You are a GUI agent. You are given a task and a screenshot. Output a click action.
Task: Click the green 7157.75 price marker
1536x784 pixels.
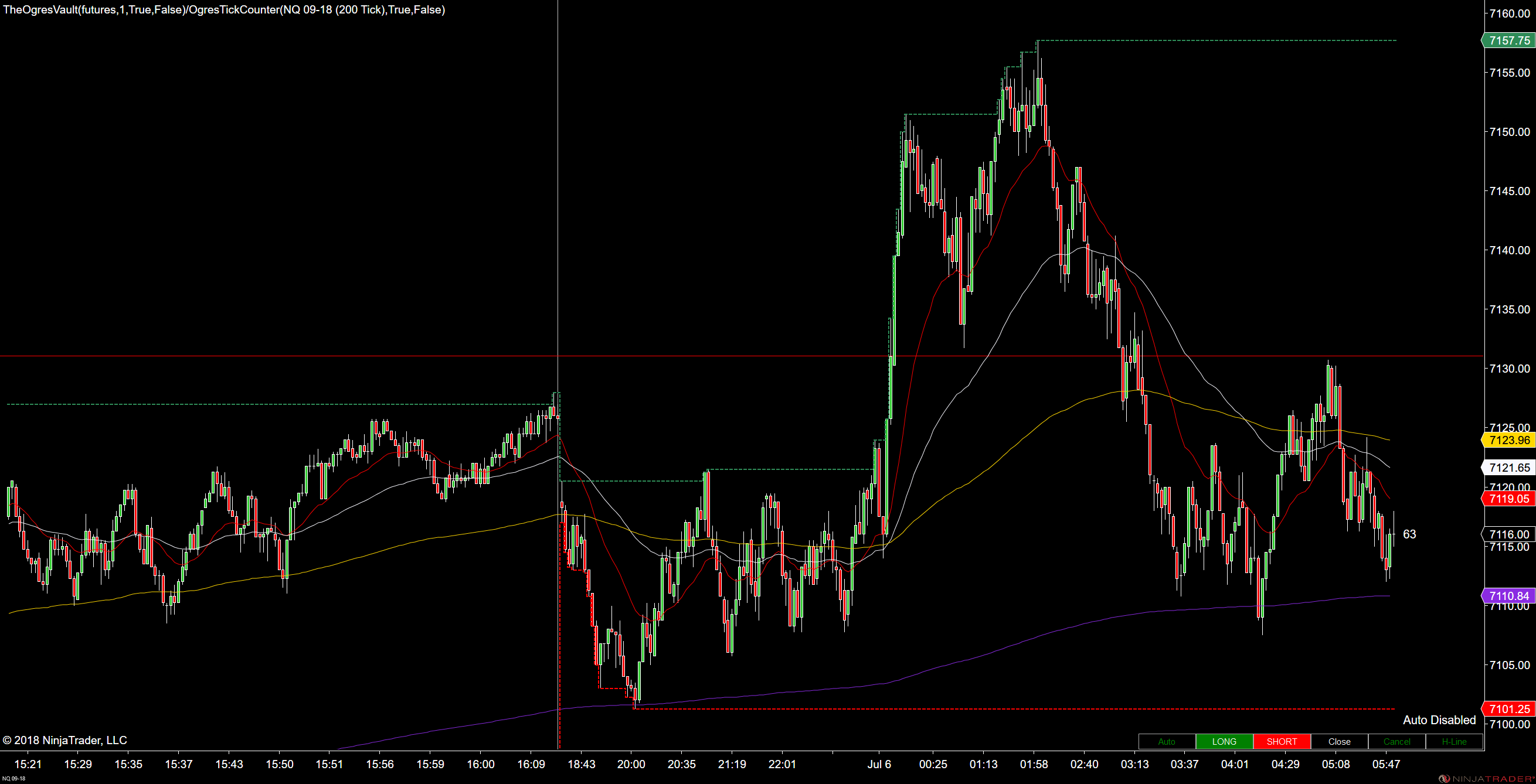pyautogui.click(x=1508, y=40)
